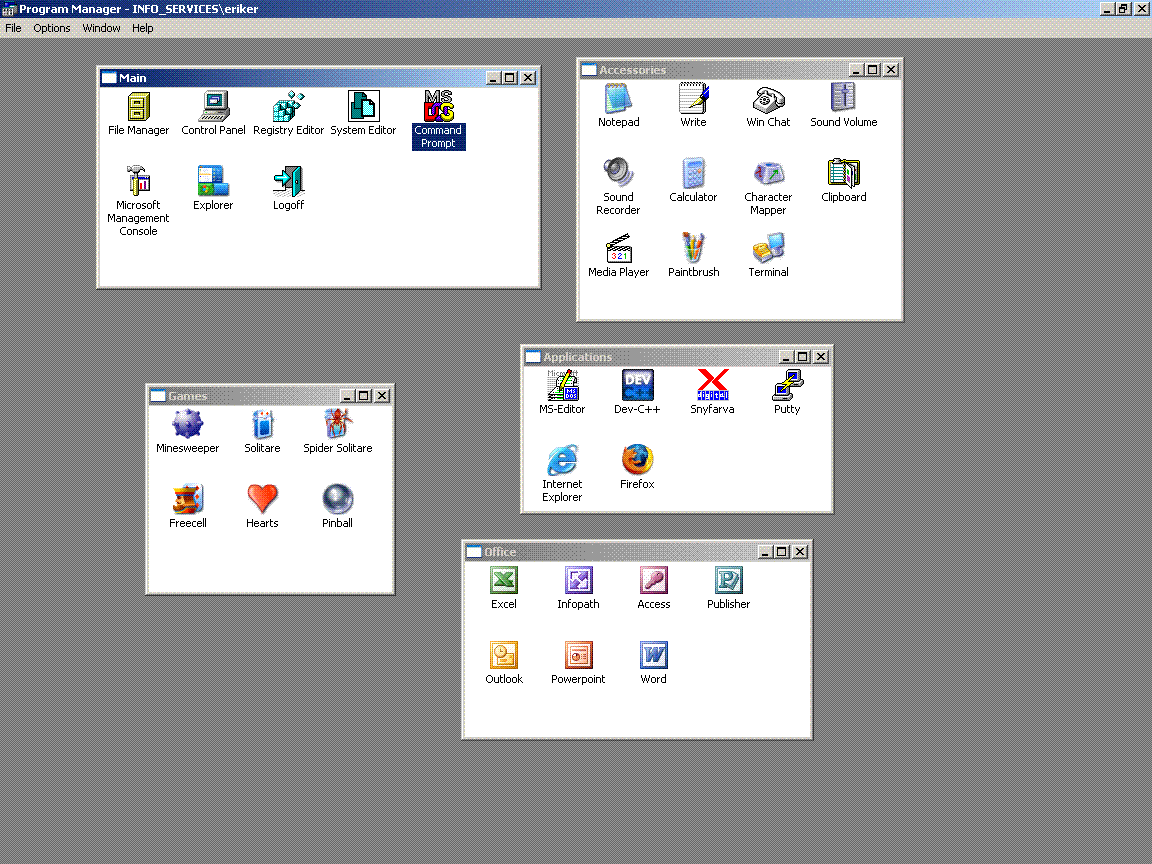Open the File Manager icon
Viewport: 1152px width, 864px height.
[139, 107]
